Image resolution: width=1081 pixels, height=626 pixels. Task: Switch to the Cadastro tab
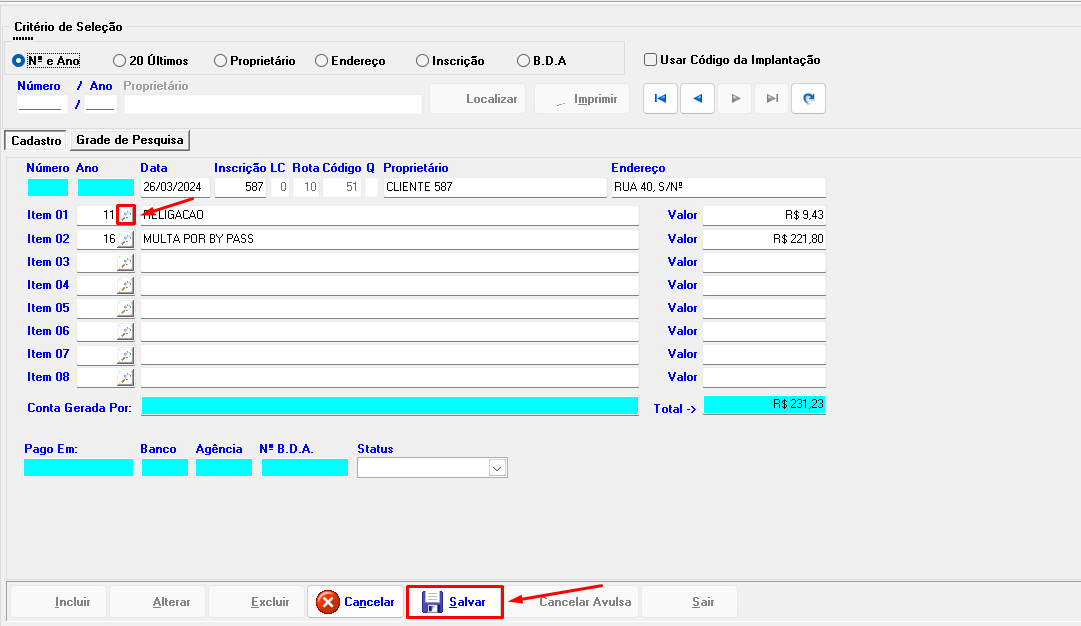(x=36, y=141)
